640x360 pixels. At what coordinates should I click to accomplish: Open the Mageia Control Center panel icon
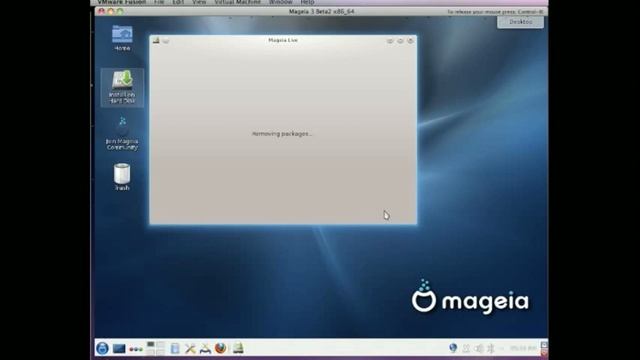(x=205, y=348)
